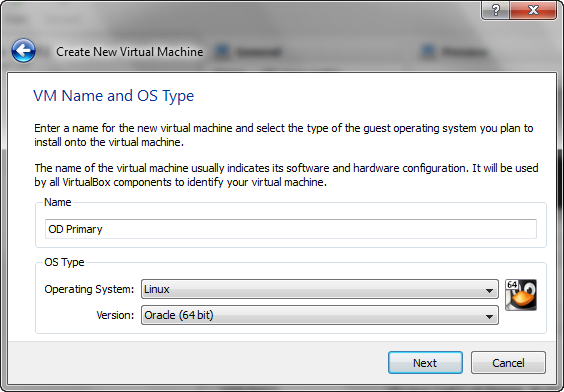Screen dimensions: 564x392
Task: Proceed by clicking the Next button
Action: (x=425, y=363)
